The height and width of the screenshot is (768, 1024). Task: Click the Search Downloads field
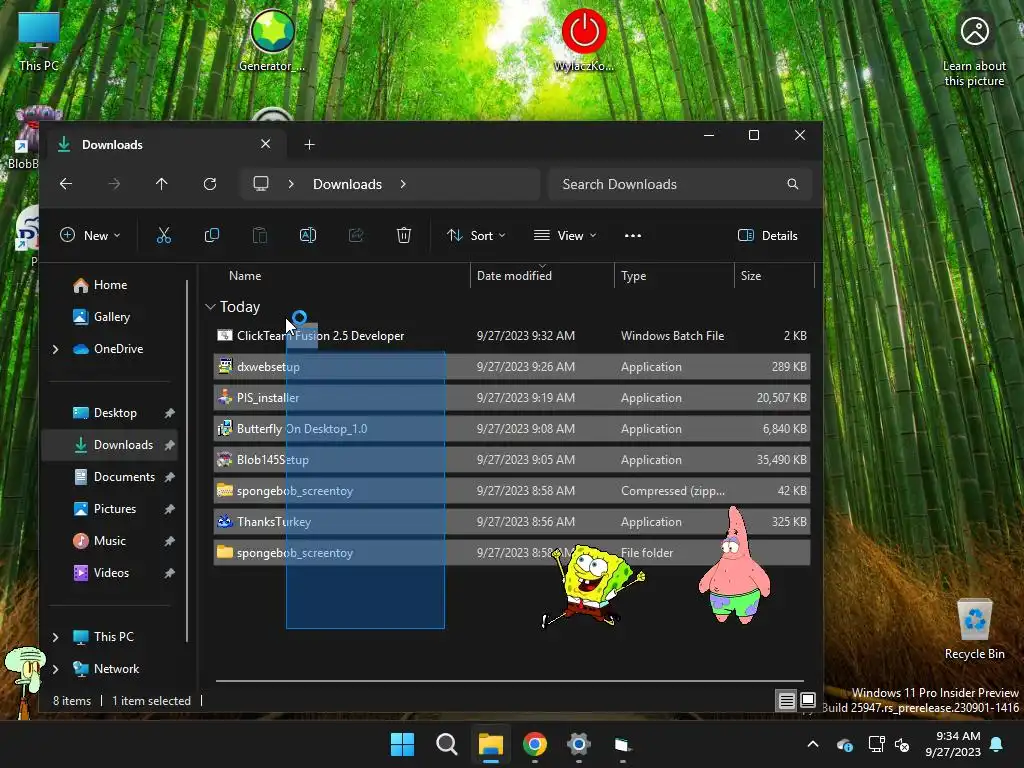680,184
